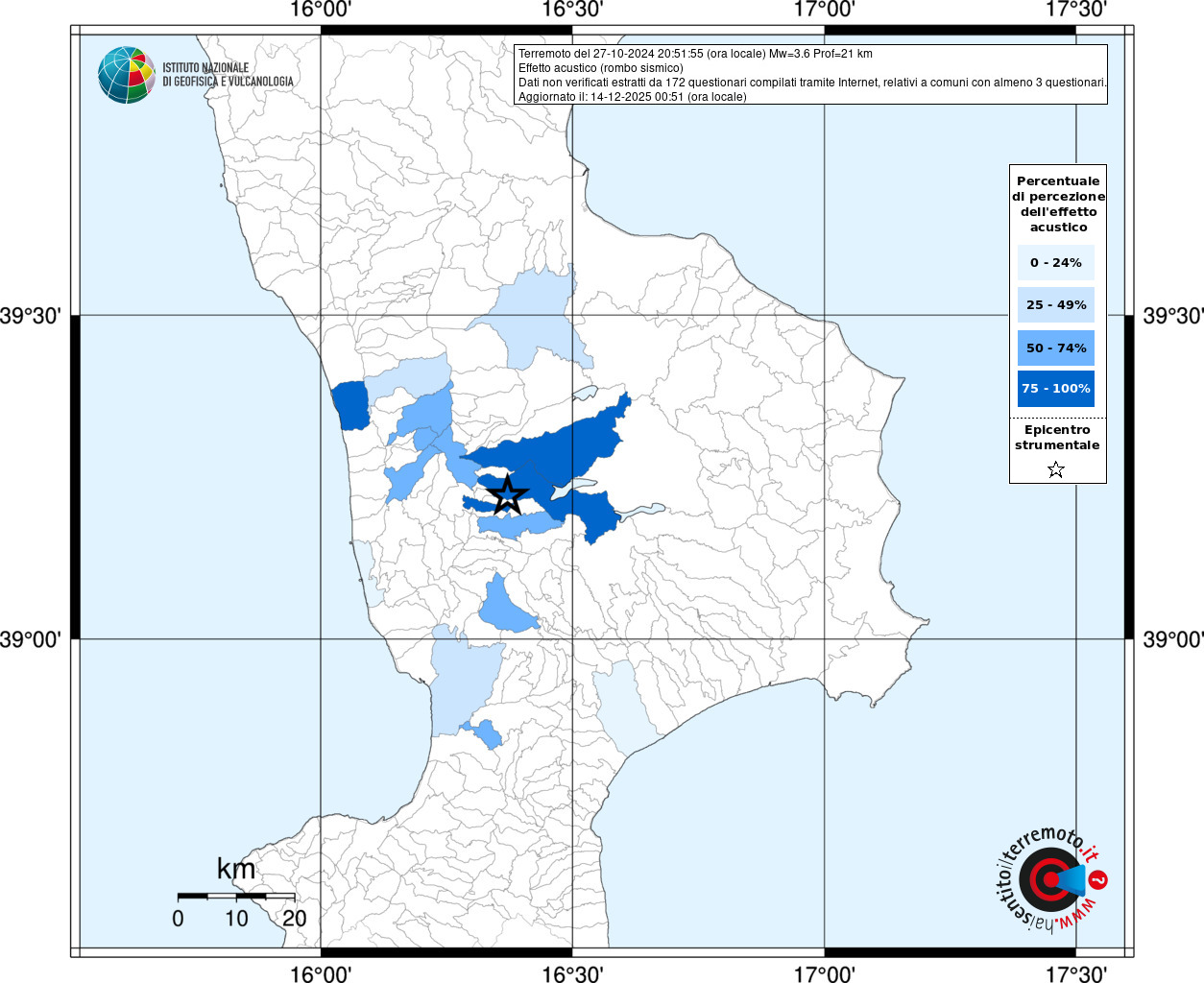Viewport: 1204px width, 983px height.
Task: Click the 'Dati non verificati' questionnaire line
Action: point(812,83)
